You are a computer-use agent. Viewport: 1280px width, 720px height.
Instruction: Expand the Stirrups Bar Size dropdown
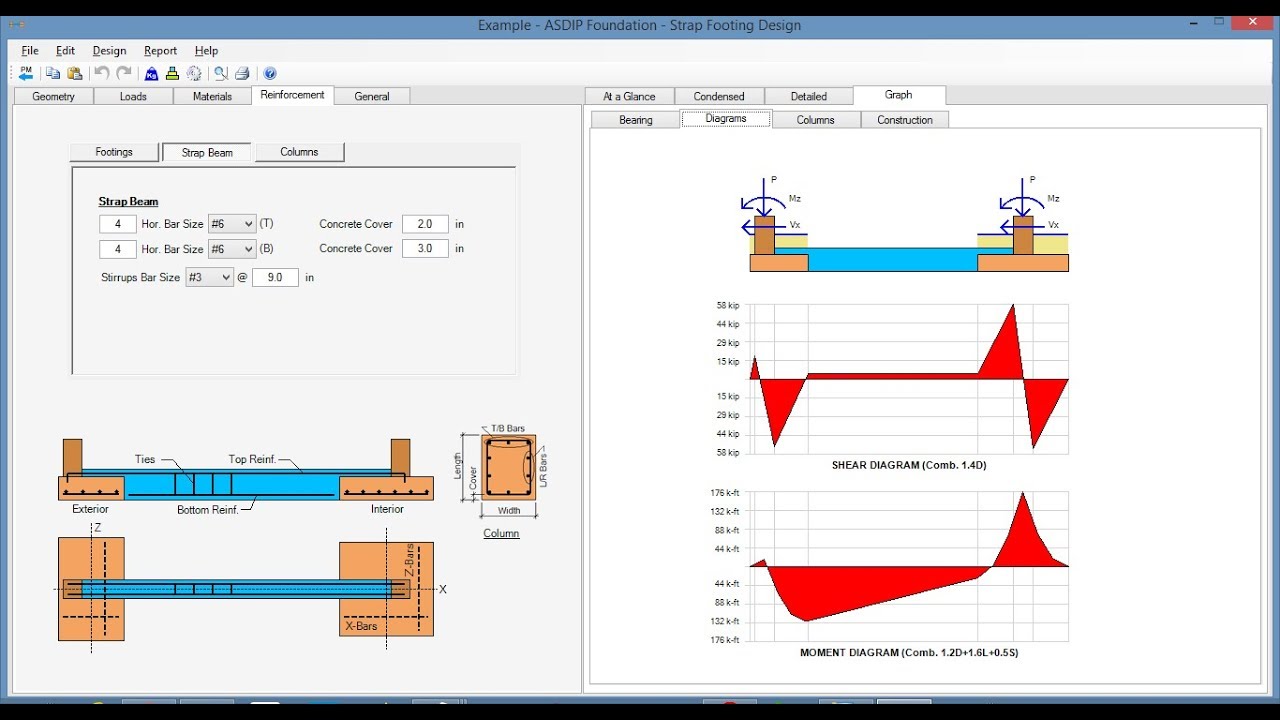pyautogui.click(x=226, y=277)
